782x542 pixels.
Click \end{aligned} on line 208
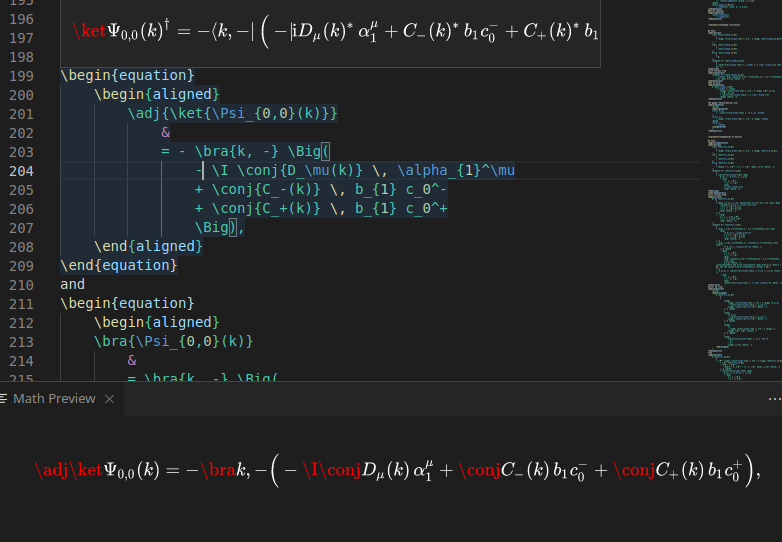[x=148, y=246]
